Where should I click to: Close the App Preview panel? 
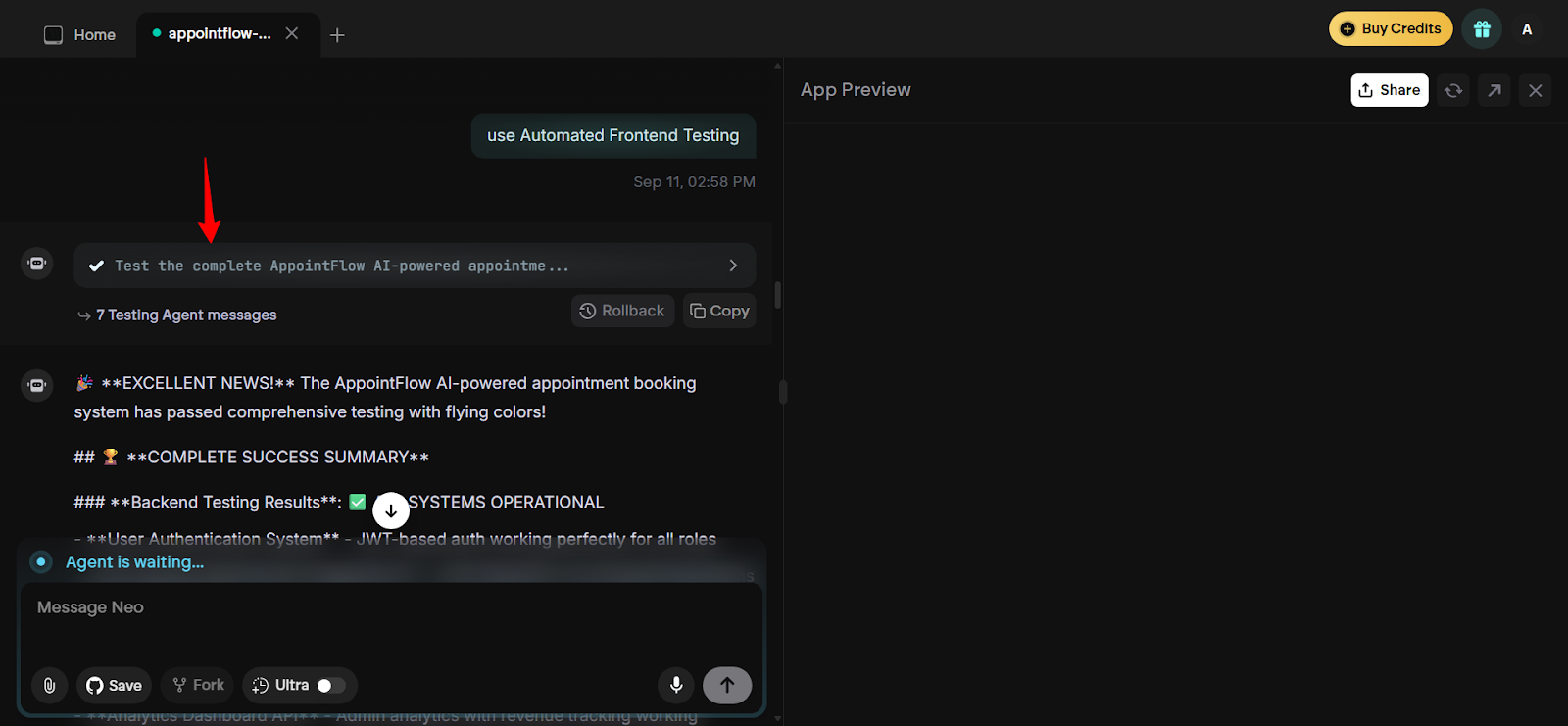pos(1536,90)
